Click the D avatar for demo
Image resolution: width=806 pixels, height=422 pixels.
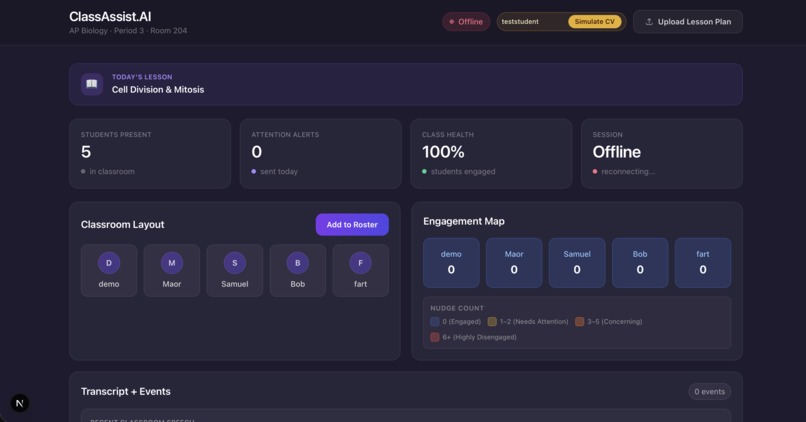click(x=109, y=263)
